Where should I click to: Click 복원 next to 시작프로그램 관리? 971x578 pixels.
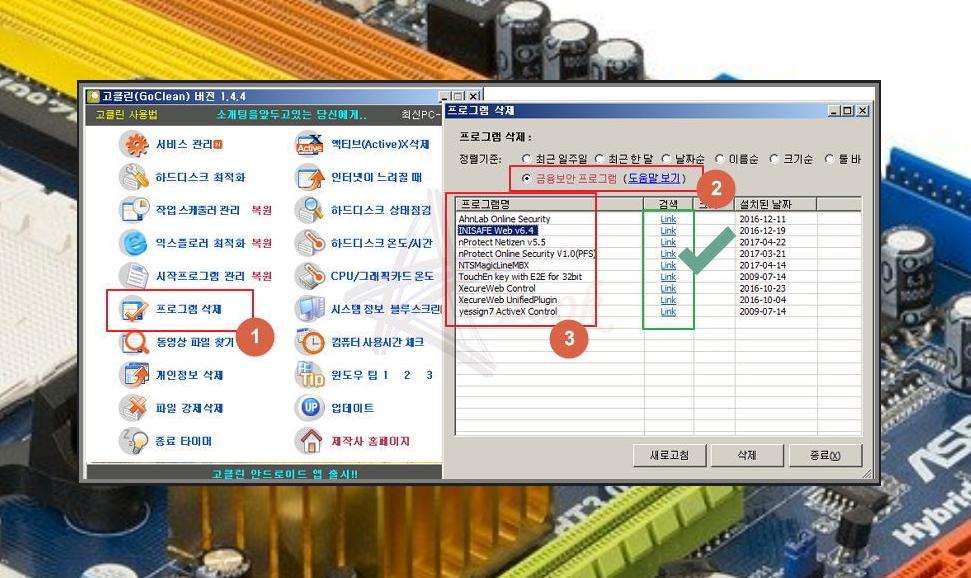coord(262,276)
